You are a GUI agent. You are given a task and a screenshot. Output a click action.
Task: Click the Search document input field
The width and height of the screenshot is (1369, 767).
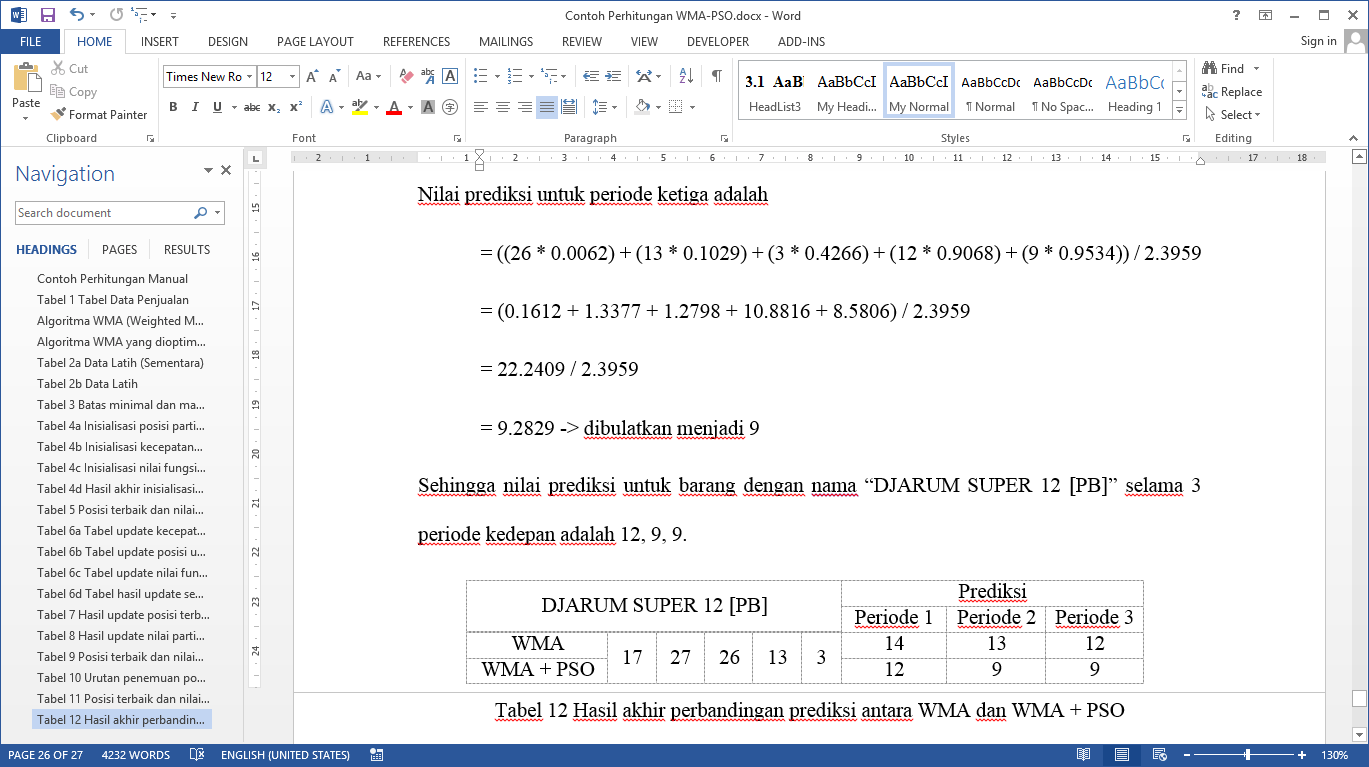point(104,213)
